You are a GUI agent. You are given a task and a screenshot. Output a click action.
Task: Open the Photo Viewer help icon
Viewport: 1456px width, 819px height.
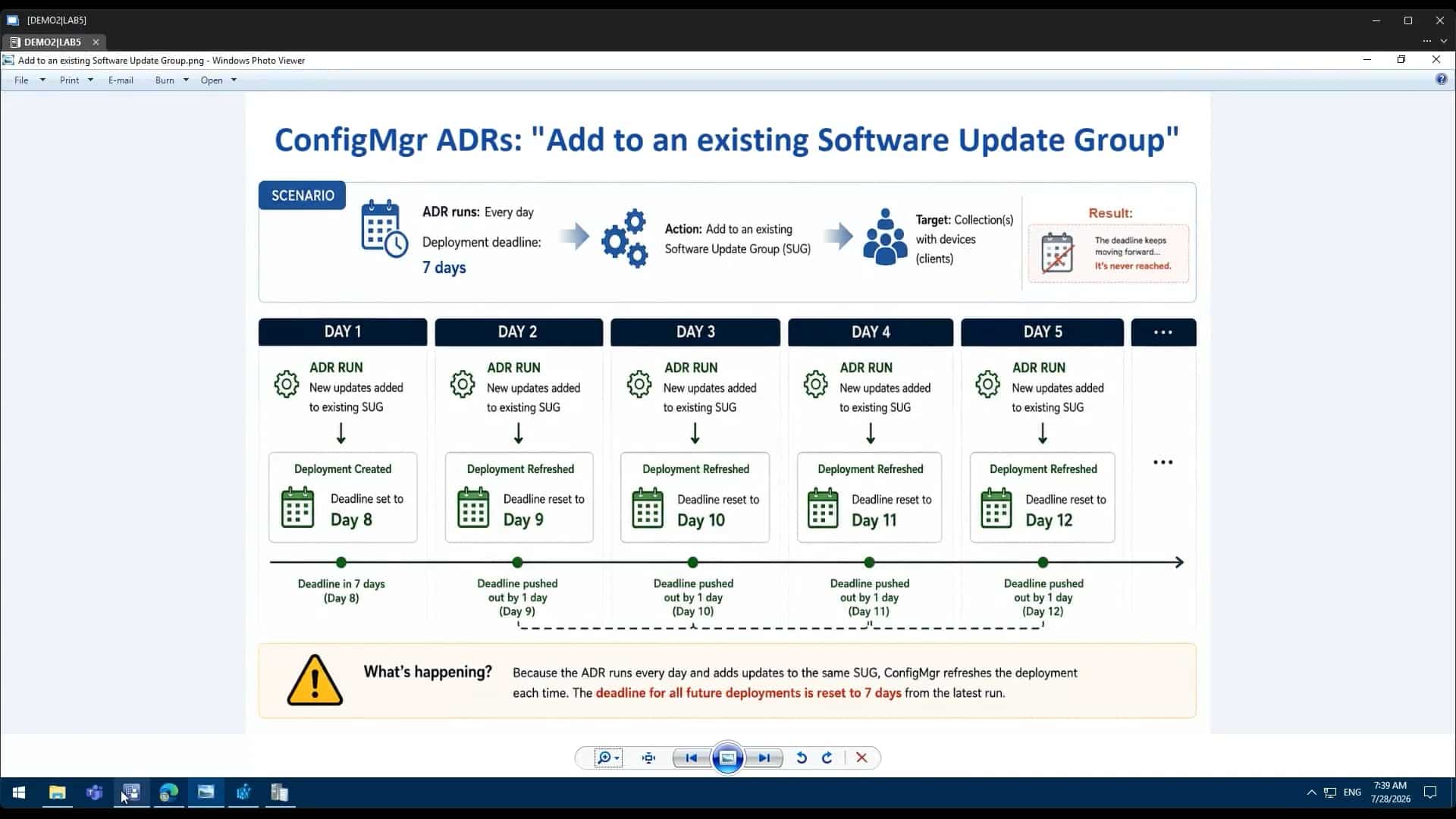coord(1441,80)
